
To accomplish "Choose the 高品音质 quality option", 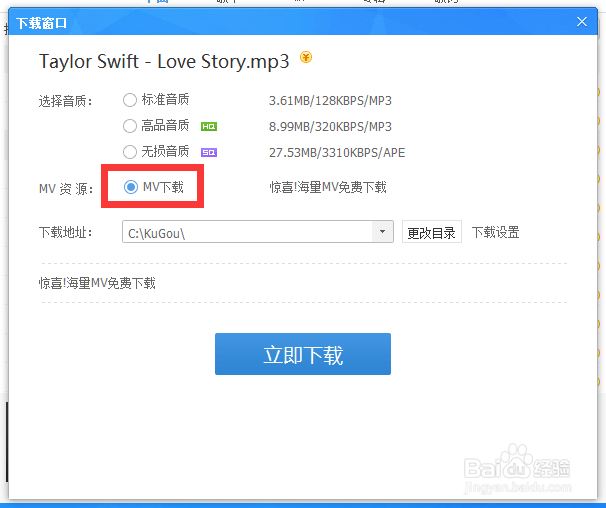I will pos(129,126).
